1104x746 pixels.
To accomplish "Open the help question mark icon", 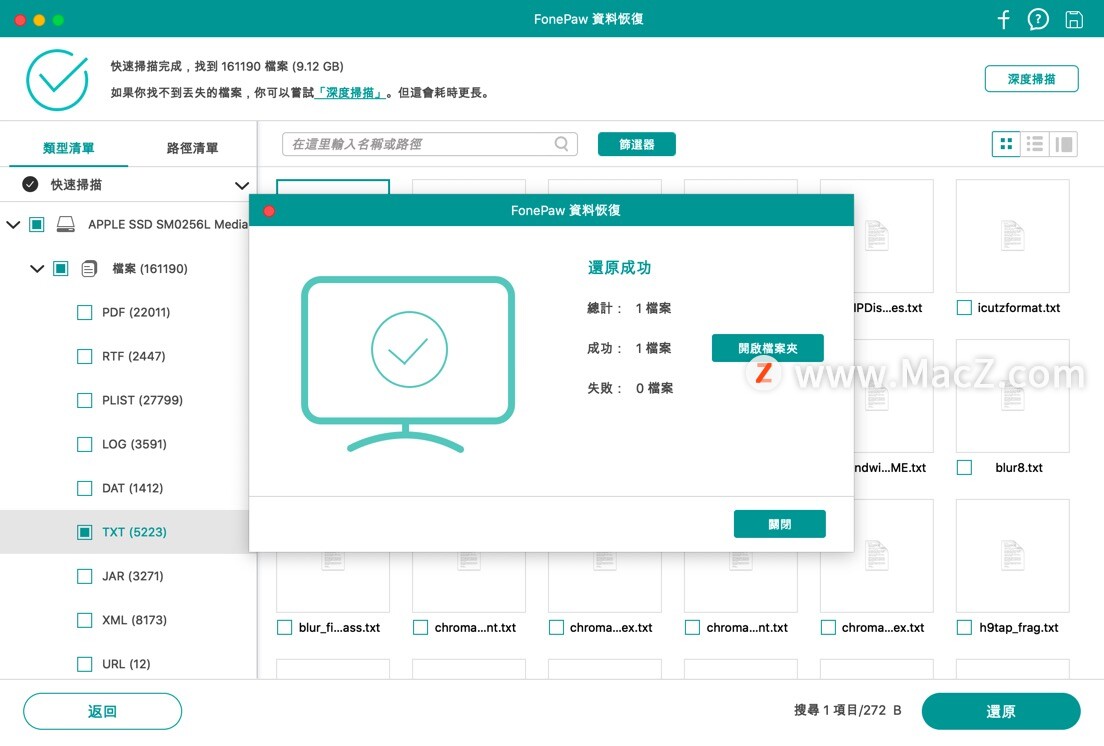I will coord(1038,19).
